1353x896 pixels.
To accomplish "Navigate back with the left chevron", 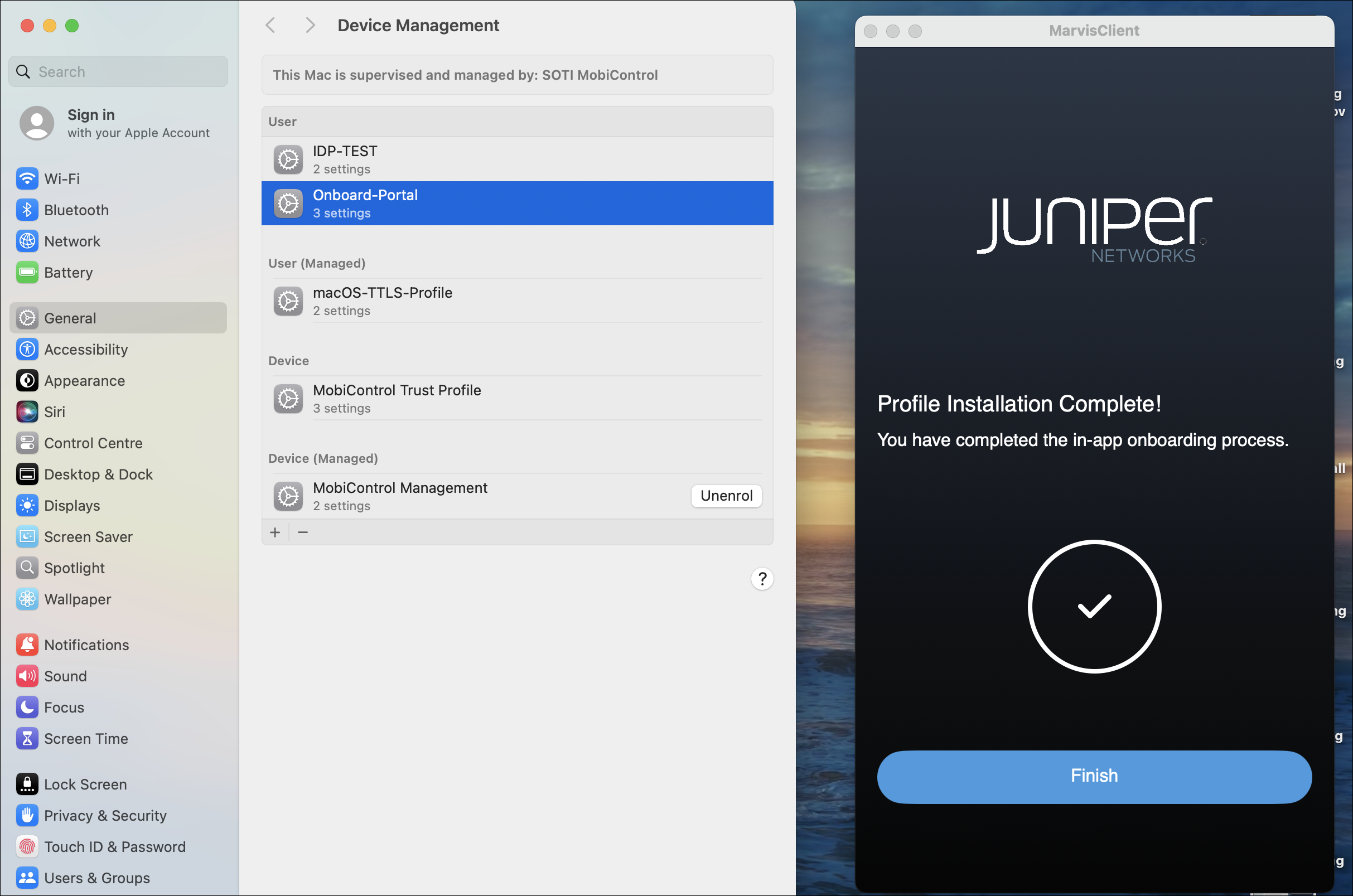I will (271, 25).
